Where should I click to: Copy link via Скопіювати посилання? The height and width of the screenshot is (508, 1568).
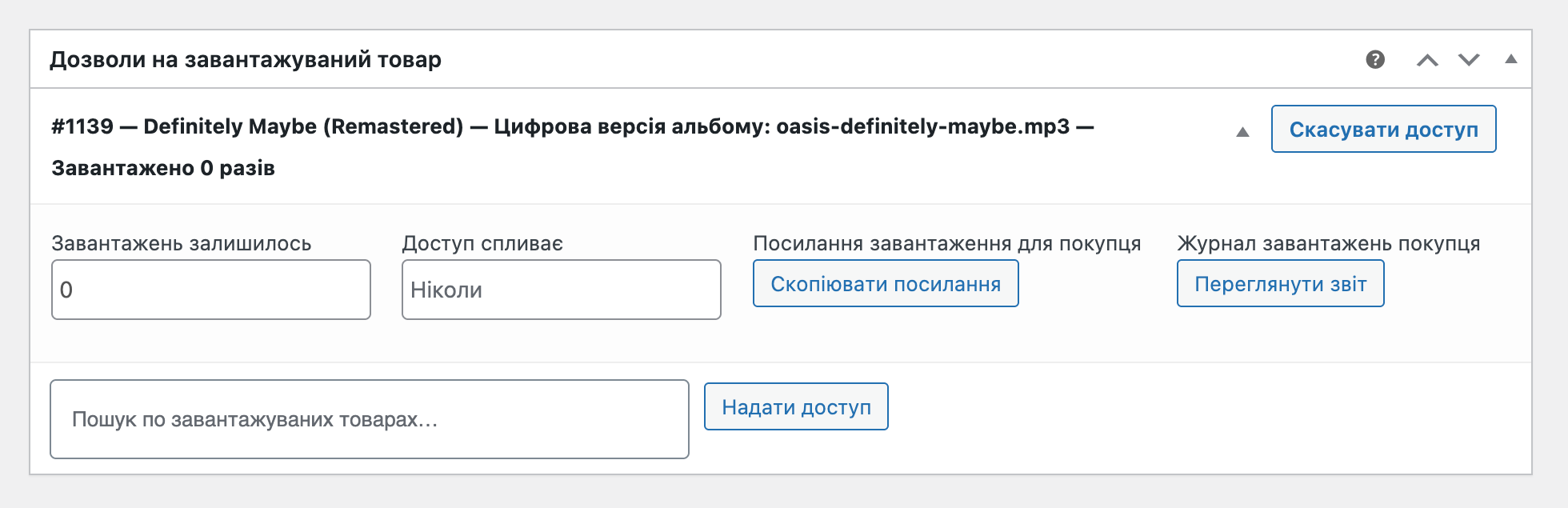[x=886, y=283]
